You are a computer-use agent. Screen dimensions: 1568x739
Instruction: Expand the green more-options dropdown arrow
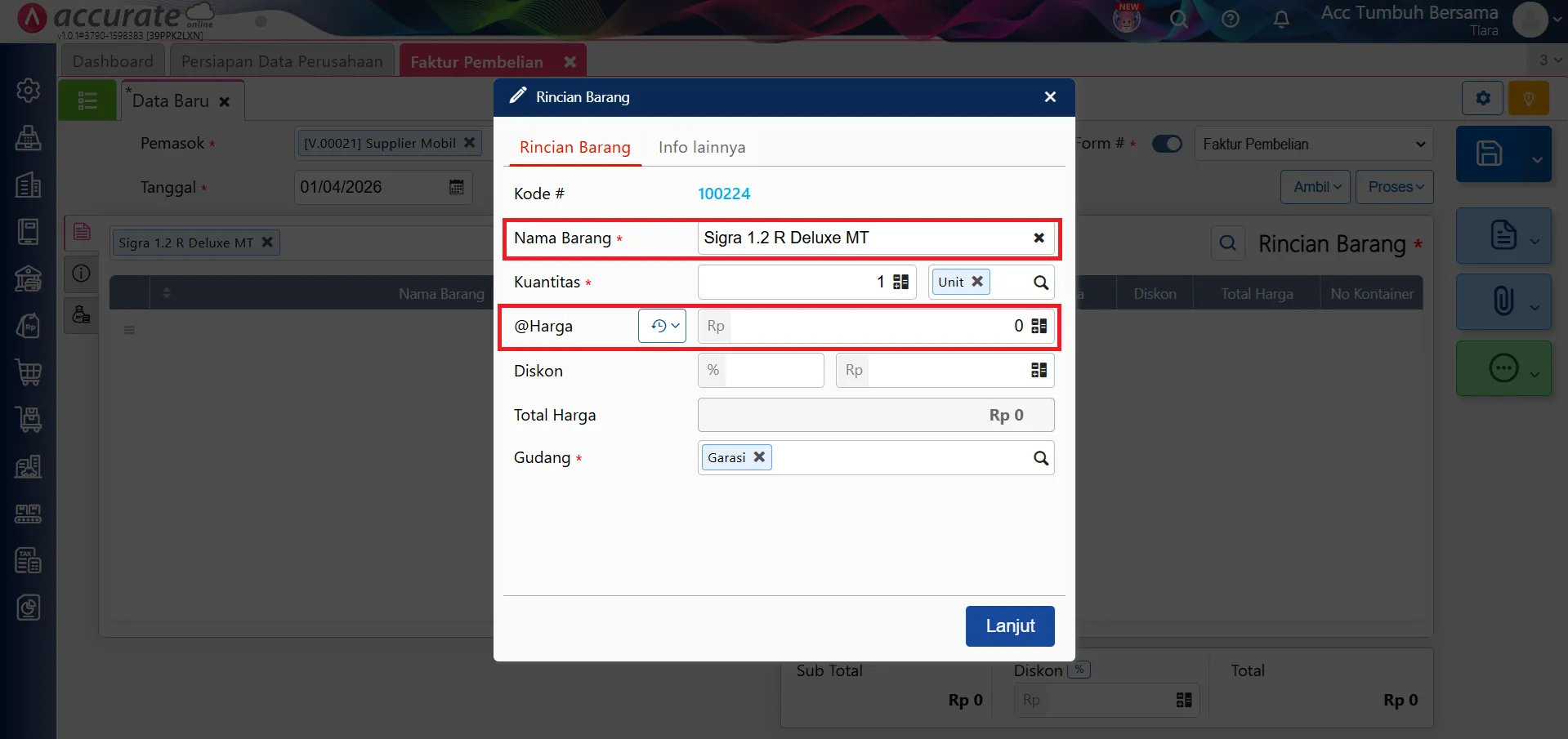pos(1535,374)
